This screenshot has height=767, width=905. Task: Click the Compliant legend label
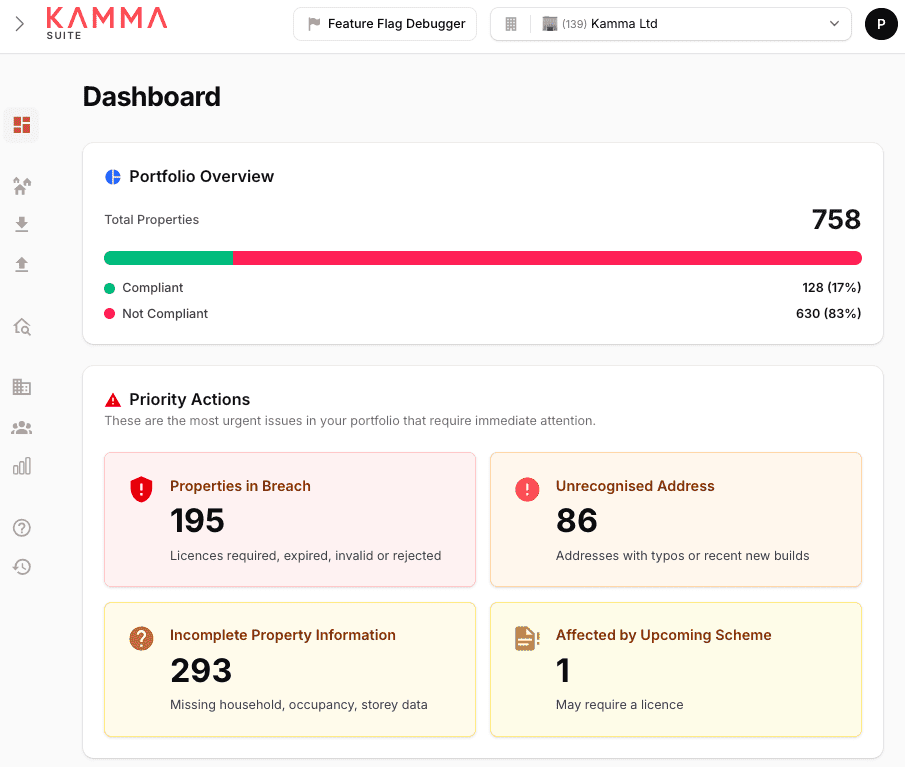click(152, 288)
